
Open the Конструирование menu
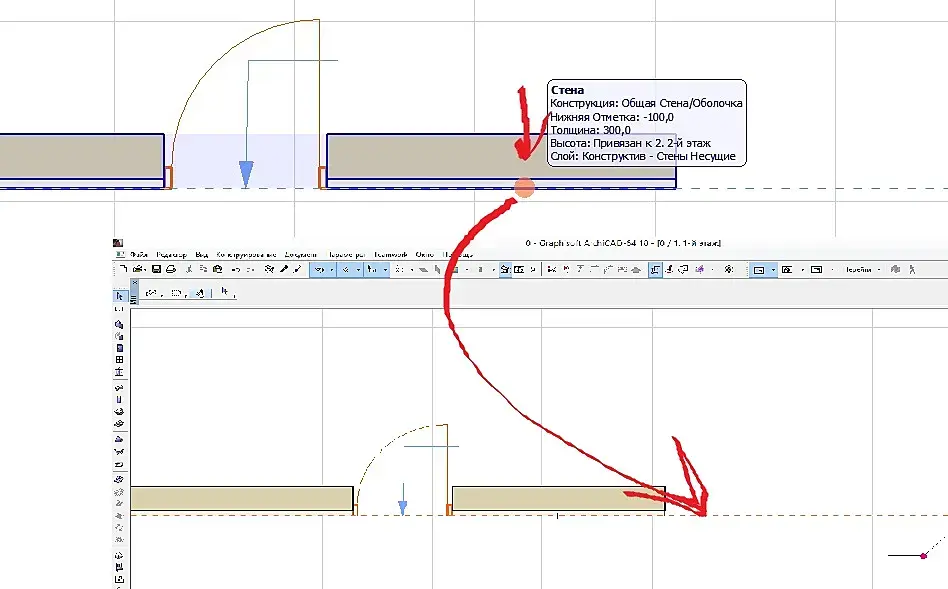pos(247,255)
